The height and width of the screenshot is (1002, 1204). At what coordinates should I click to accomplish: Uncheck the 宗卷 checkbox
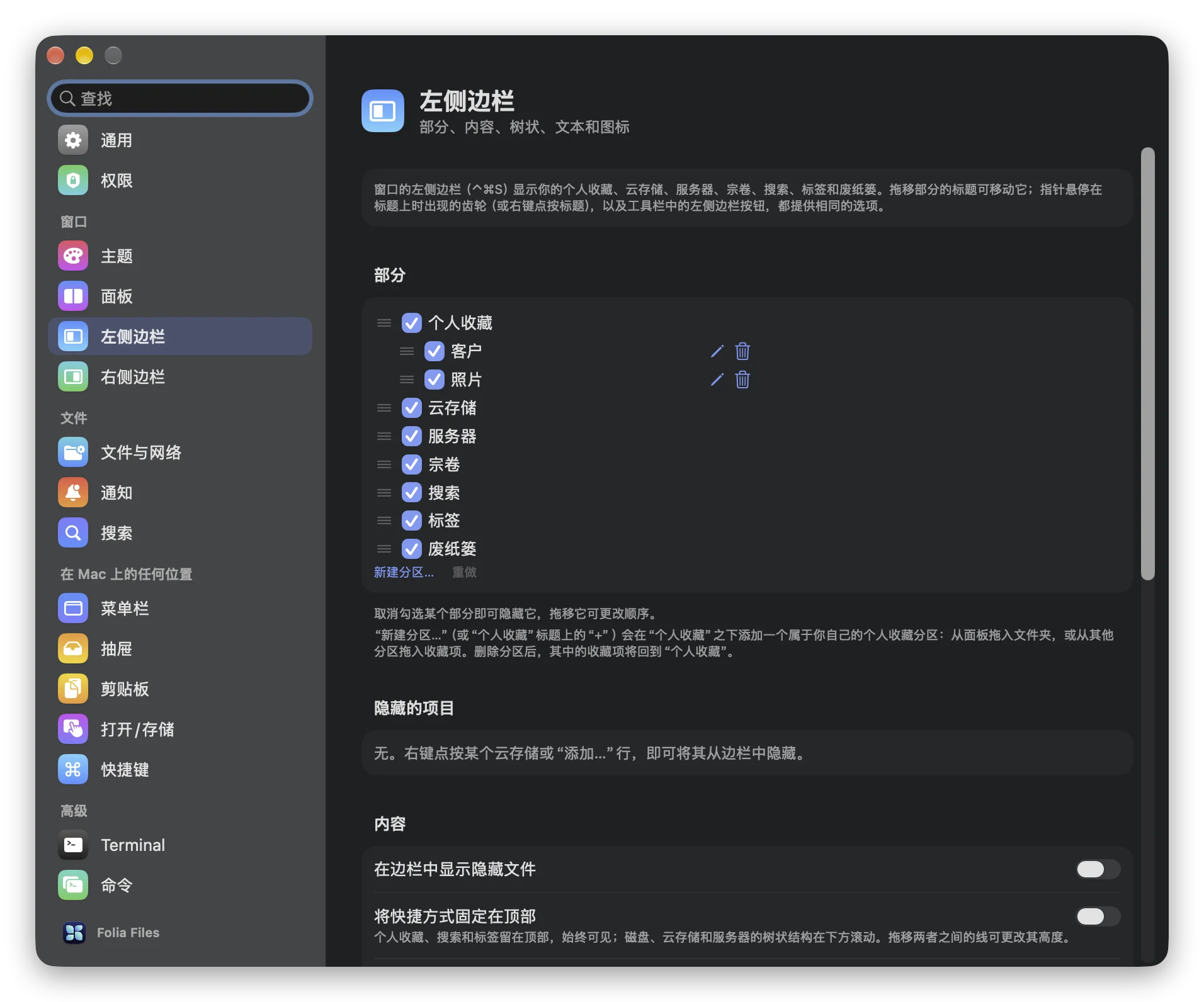(x=412, y=464)
